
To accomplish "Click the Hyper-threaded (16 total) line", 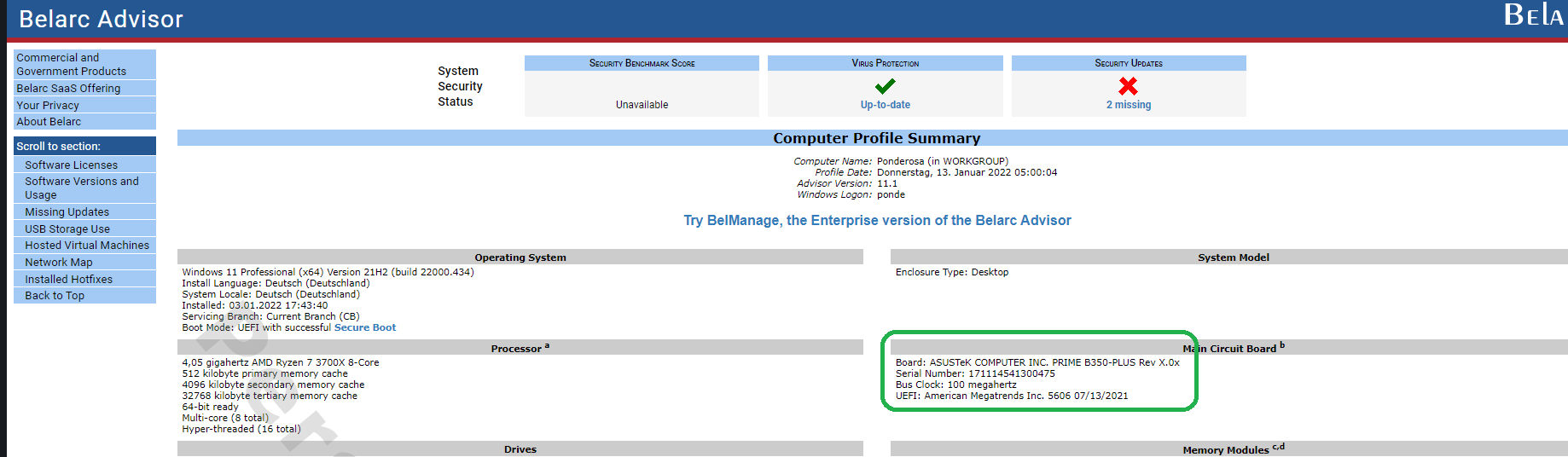I will coord(241,429).
